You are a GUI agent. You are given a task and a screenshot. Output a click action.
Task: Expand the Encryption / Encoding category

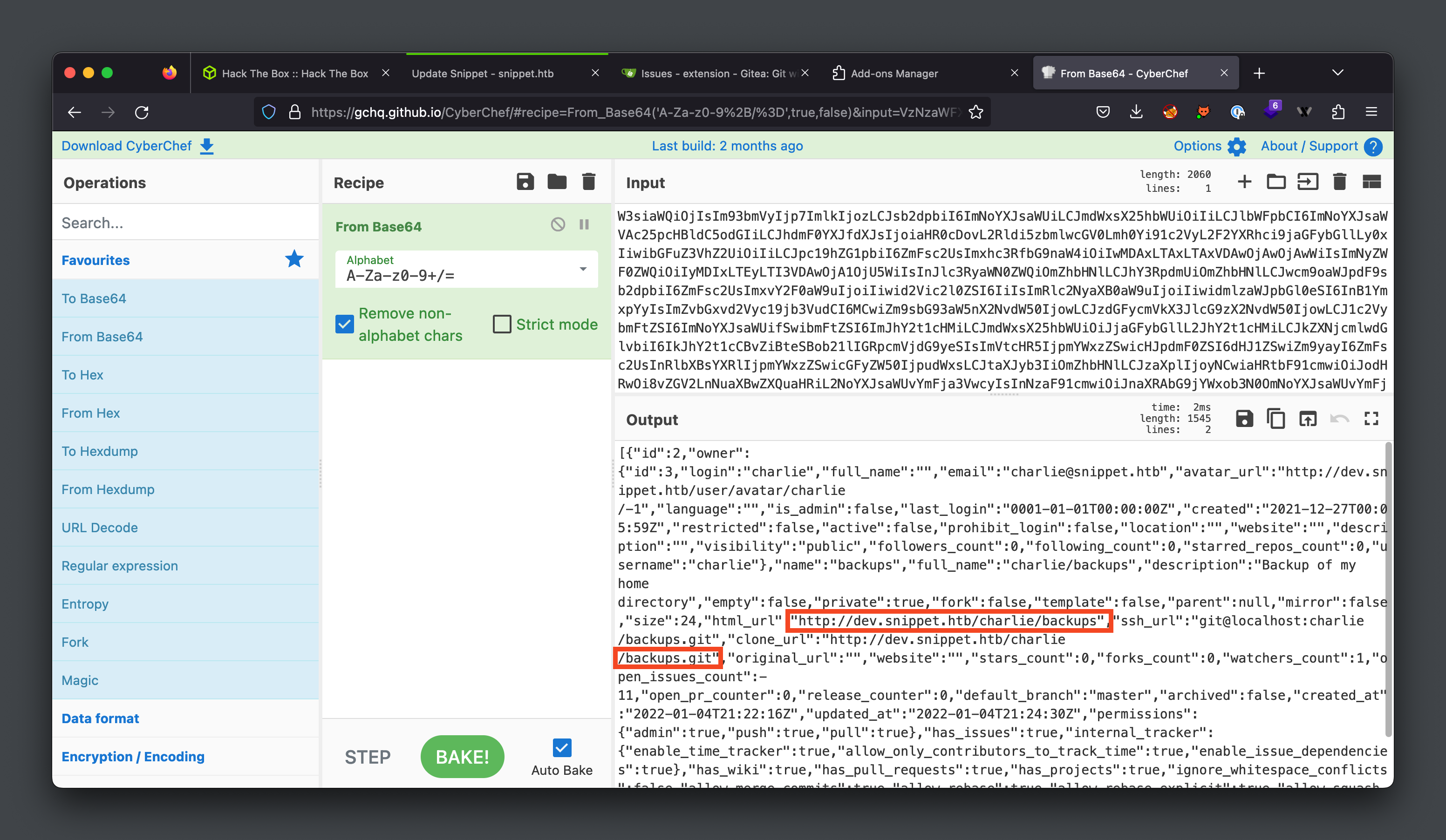pyautogui.click(x=185, y=756)
